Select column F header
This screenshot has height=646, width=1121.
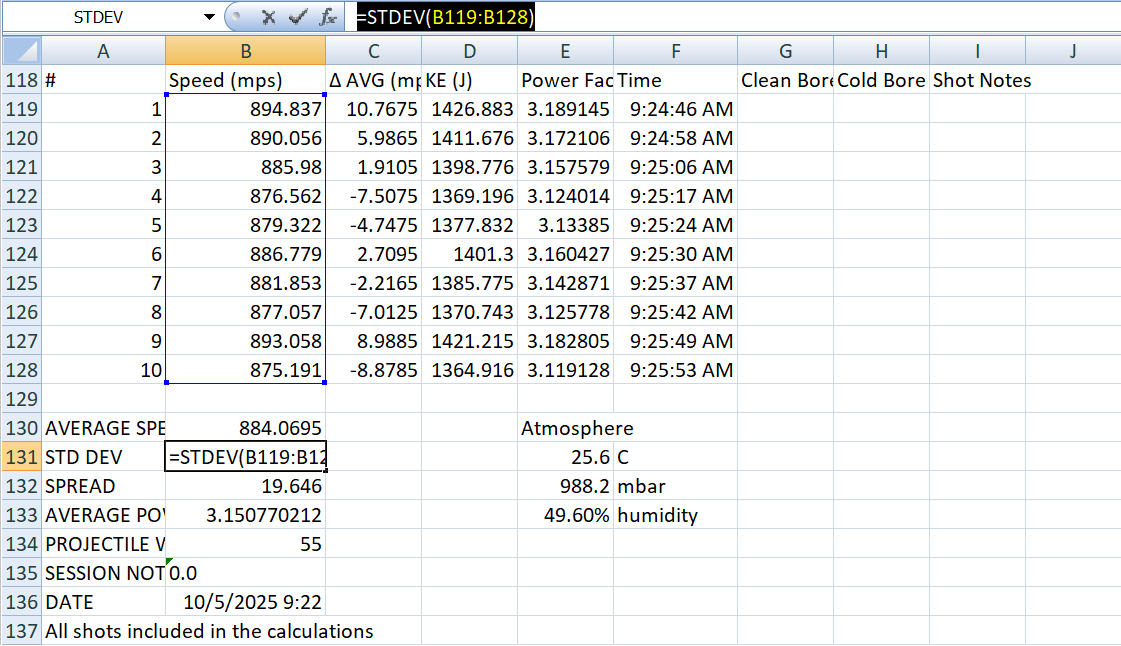click(677, 52)
